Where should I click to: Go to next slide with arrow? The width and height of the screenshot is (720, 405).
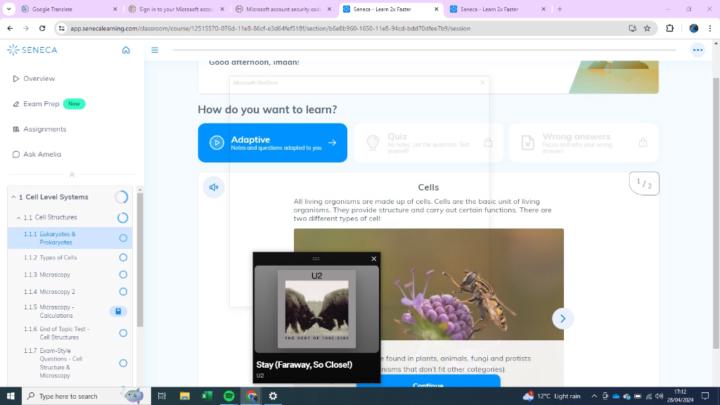coord(562,318)
